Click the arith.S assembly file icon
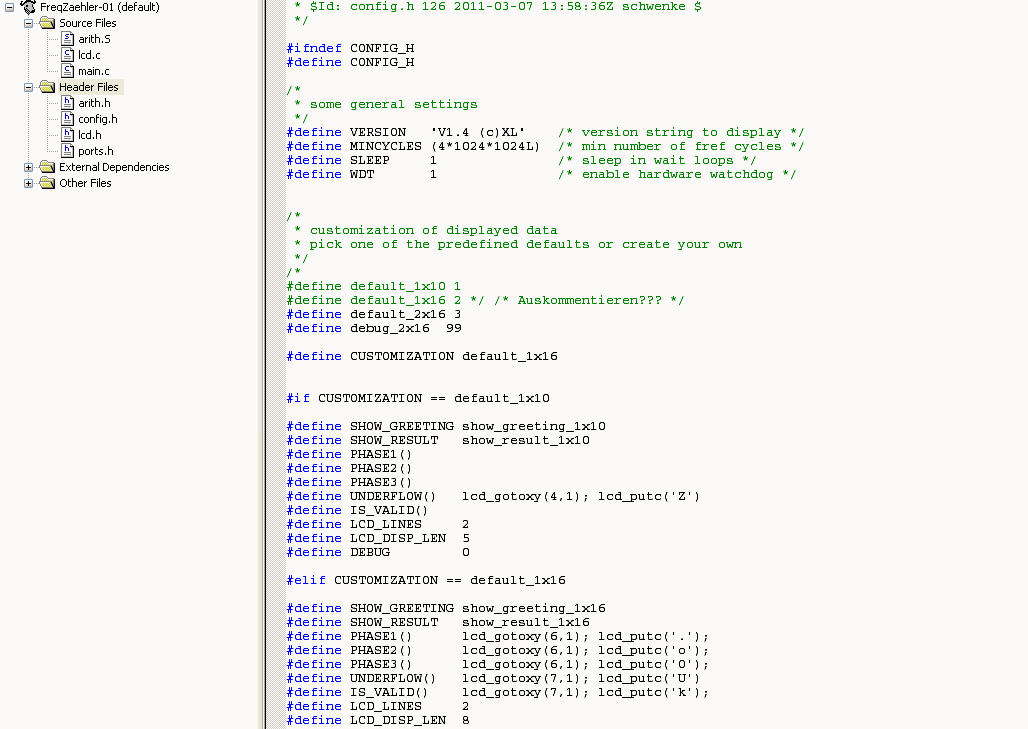Viewport: 1028px width, 729px height. pyautogui.click(x=68, y=39)
